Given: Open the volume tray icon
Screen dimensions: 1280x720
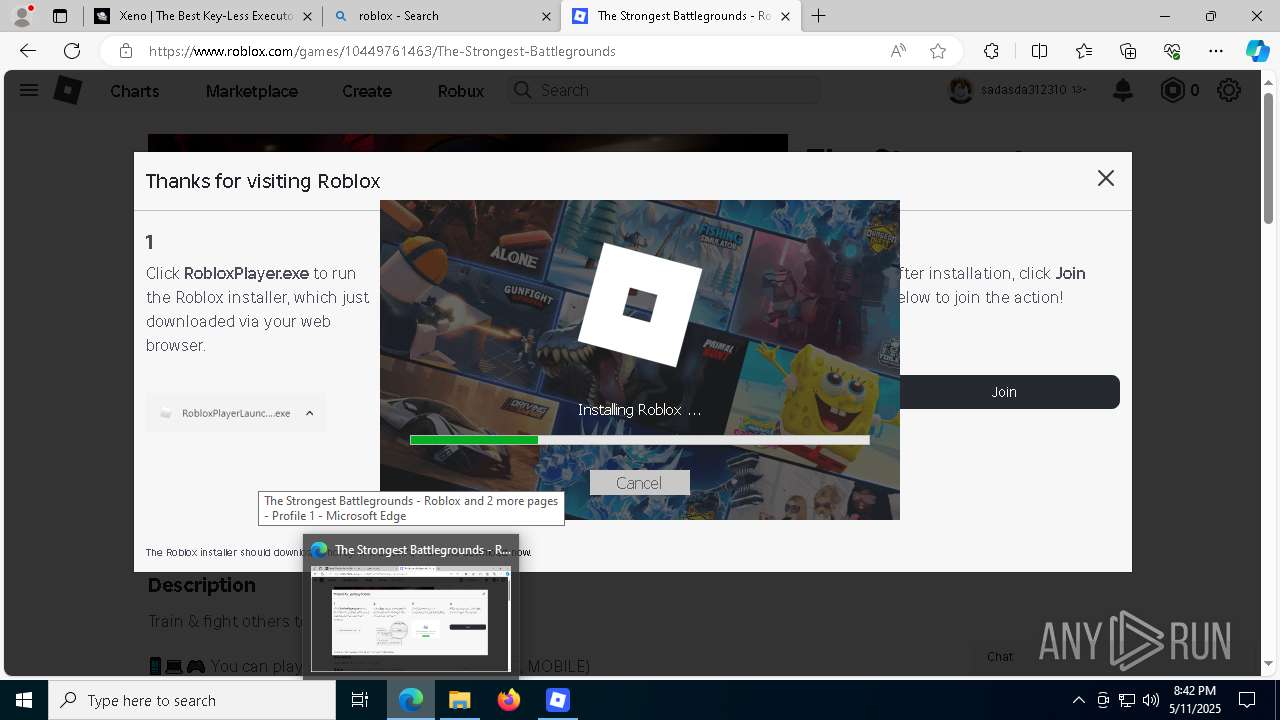Looking at the screenshot, I should tap(1151, 700).
